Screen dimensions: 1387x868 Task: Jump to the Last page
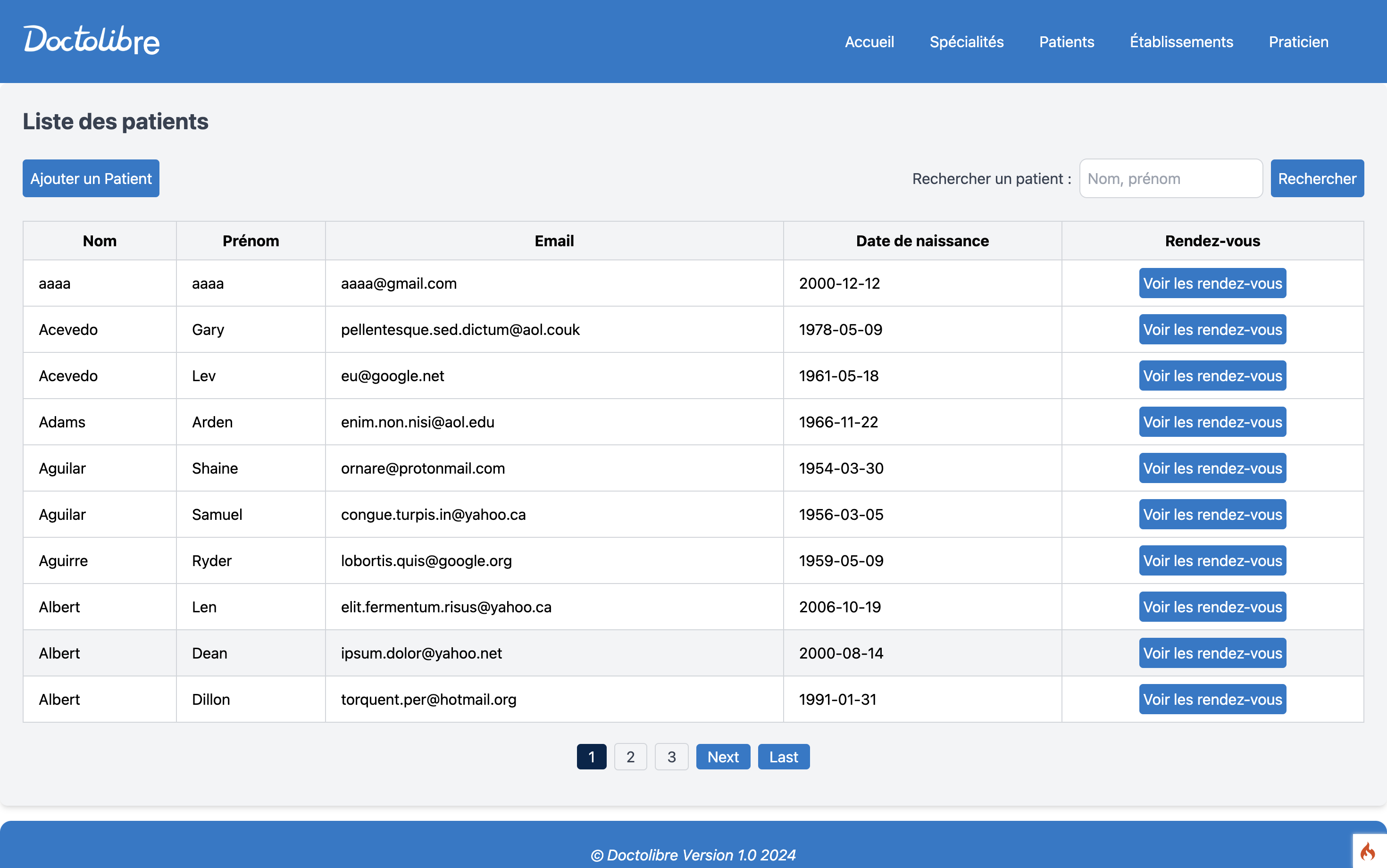[x=784, y=757]
